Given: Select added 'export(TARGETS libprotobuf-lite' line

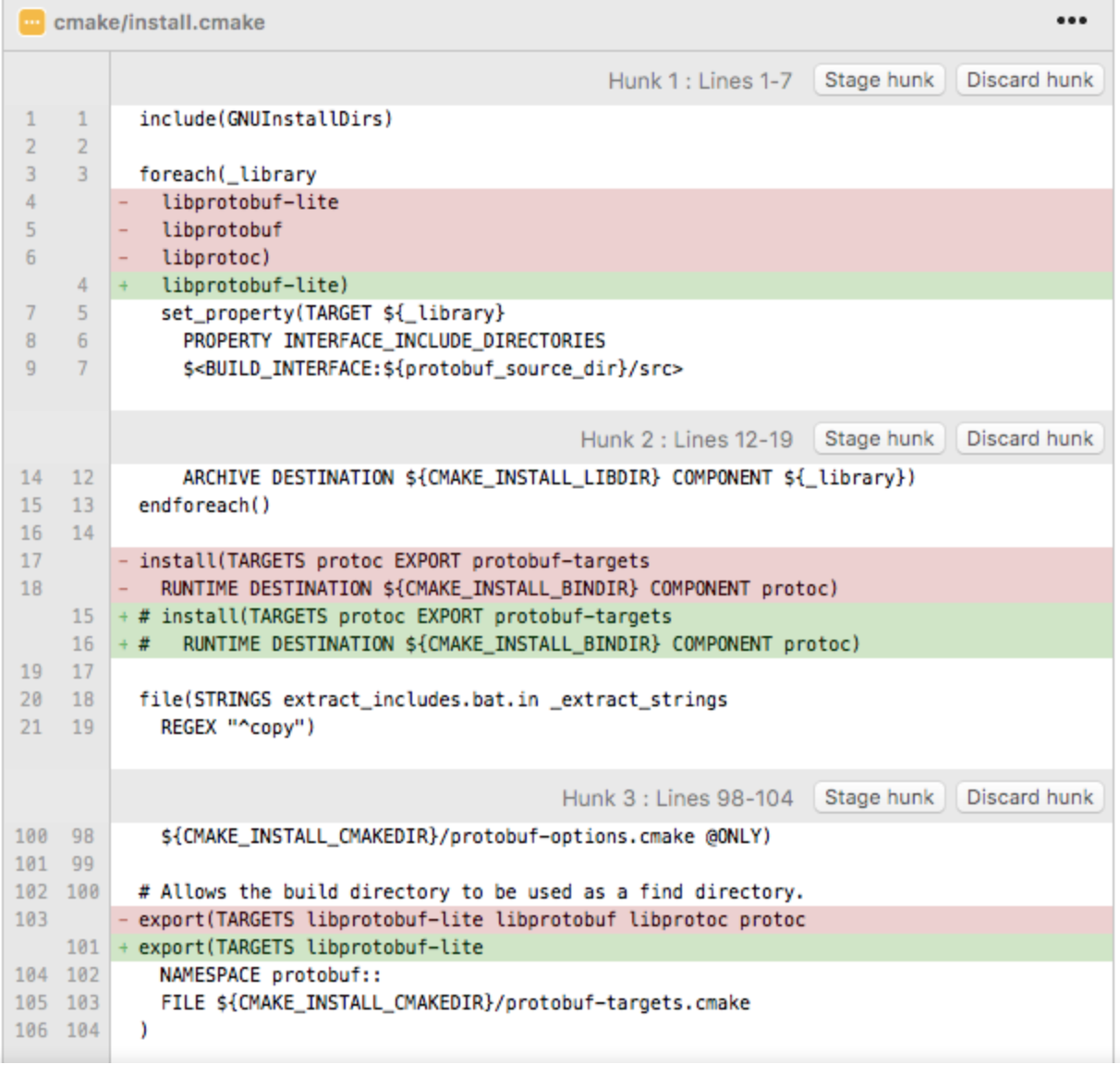Looking at the screenshot, I should pos(611,948).
